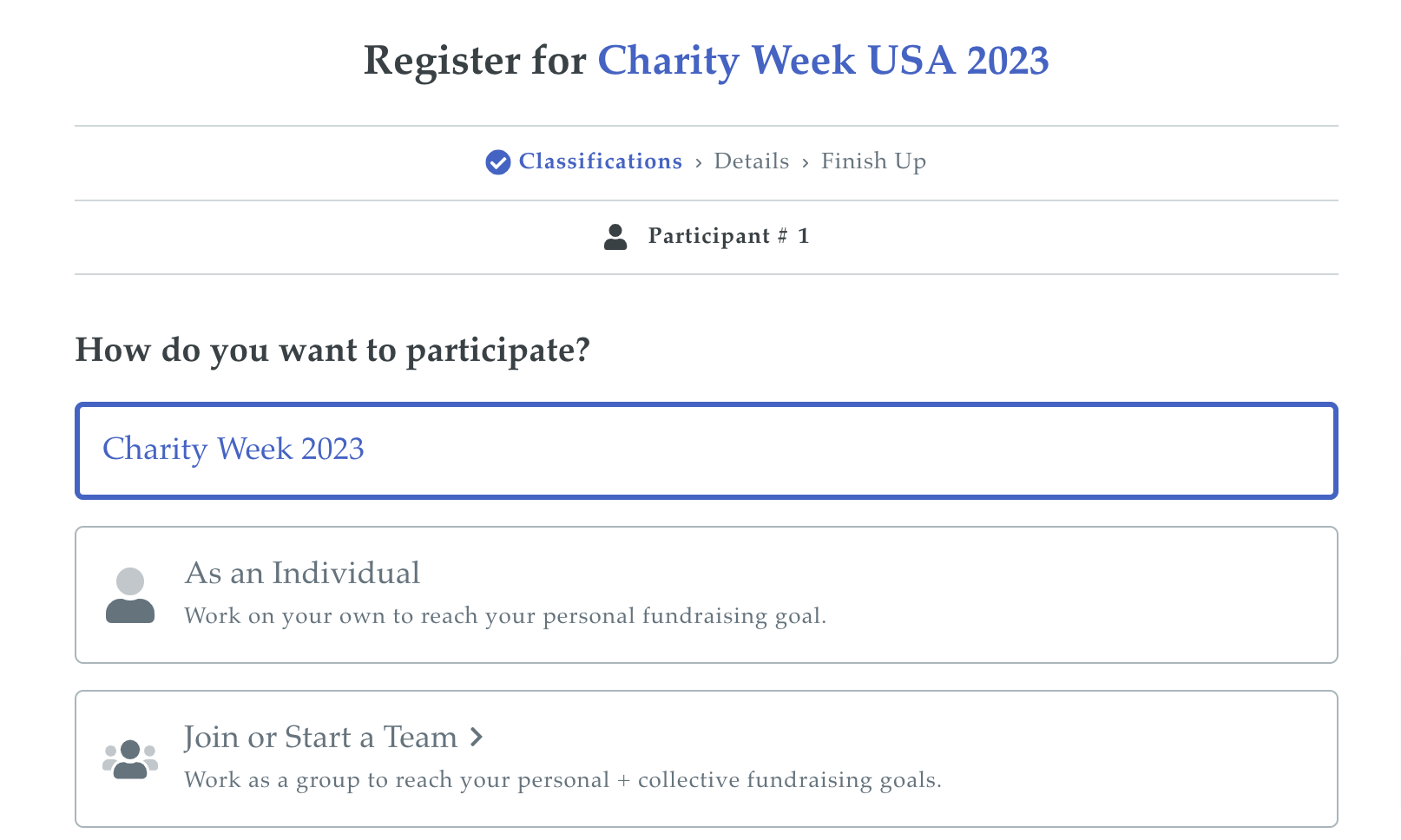The width and height of the screenshot is (1401, 840).
Task: Click the individual person icon
Action: click(x=130, y=594)
